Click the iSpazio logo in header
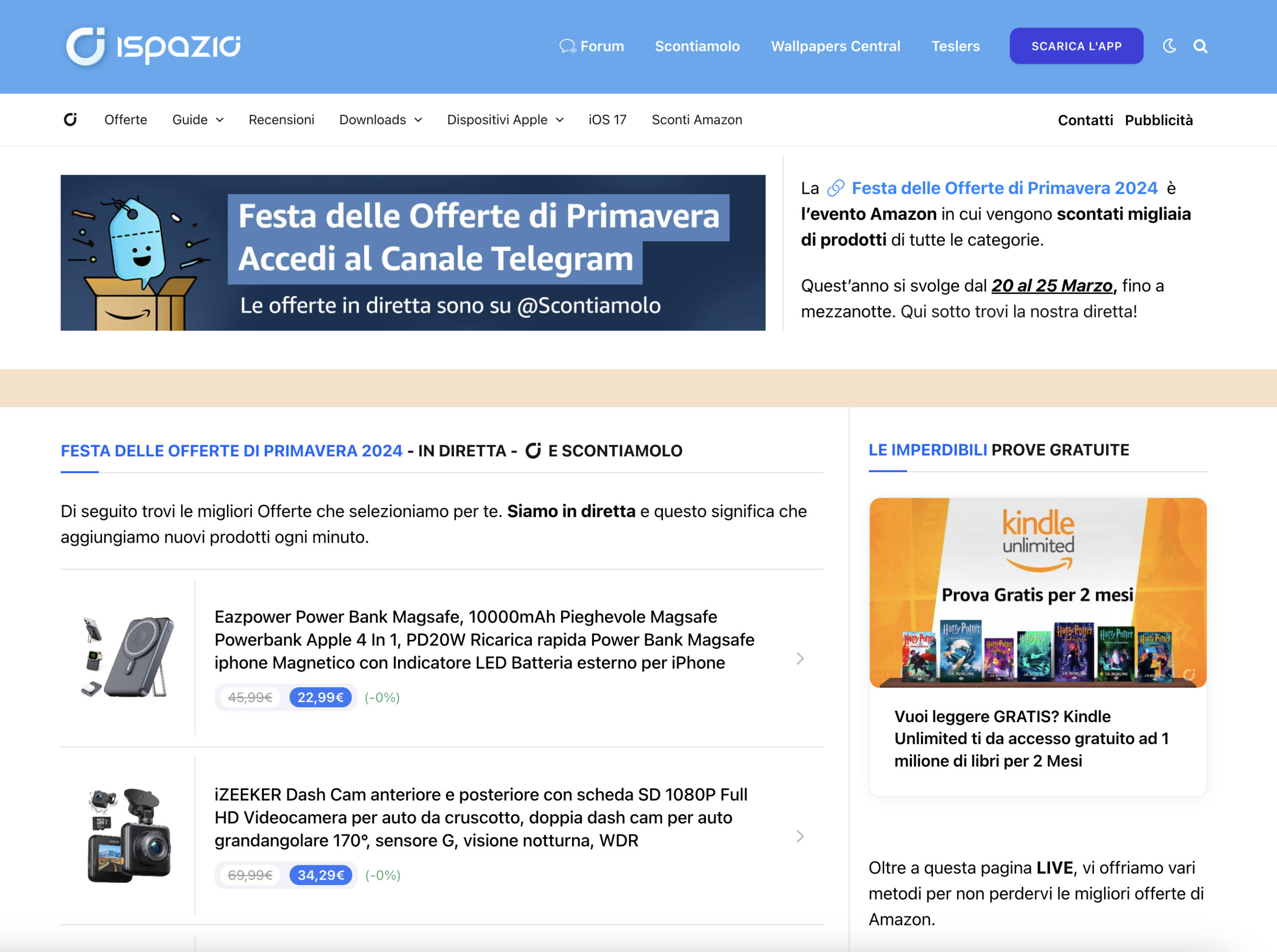The height and width of the screenshot is (952, 1277). coord(153,46)
